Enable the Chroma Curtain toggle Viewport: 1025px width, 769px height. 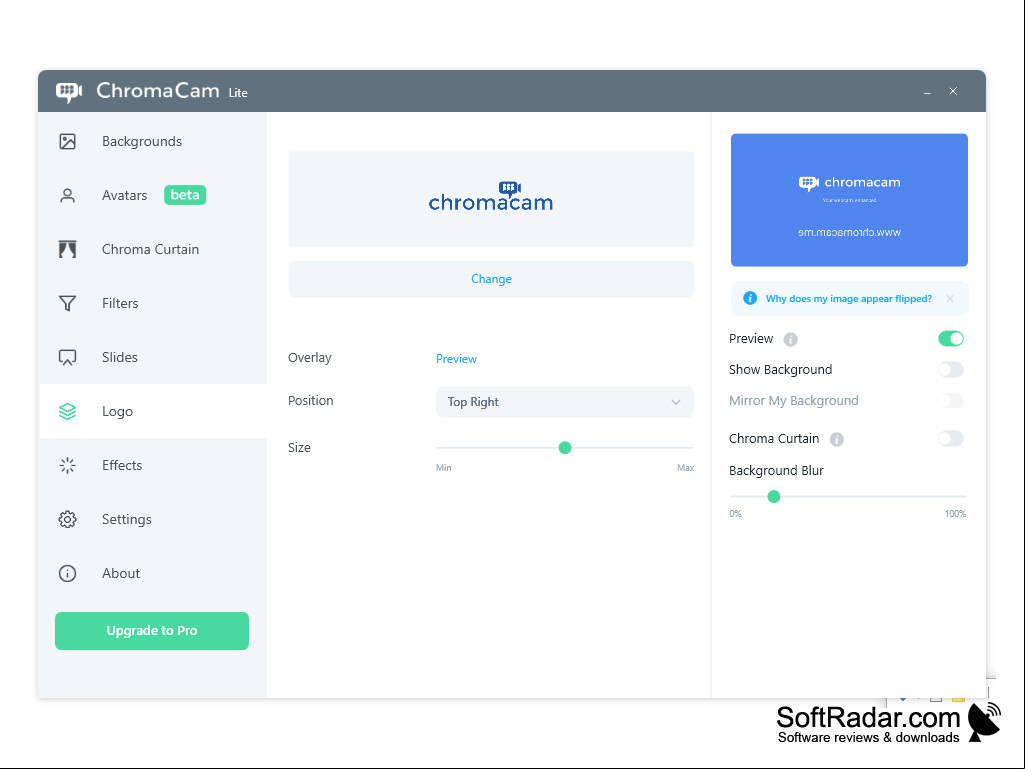(950, 438)
